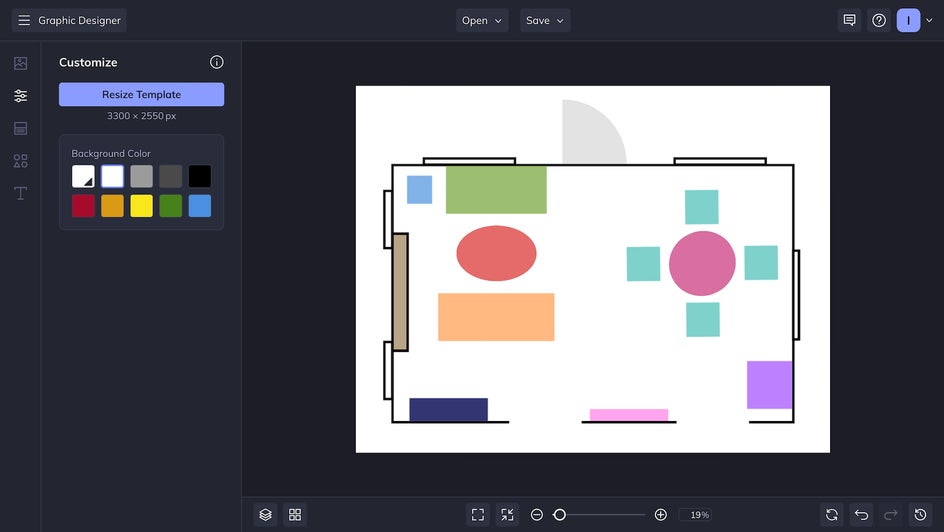Open the Help question mark icon
This screenshot has width=944, height=532.
(879, 20)
